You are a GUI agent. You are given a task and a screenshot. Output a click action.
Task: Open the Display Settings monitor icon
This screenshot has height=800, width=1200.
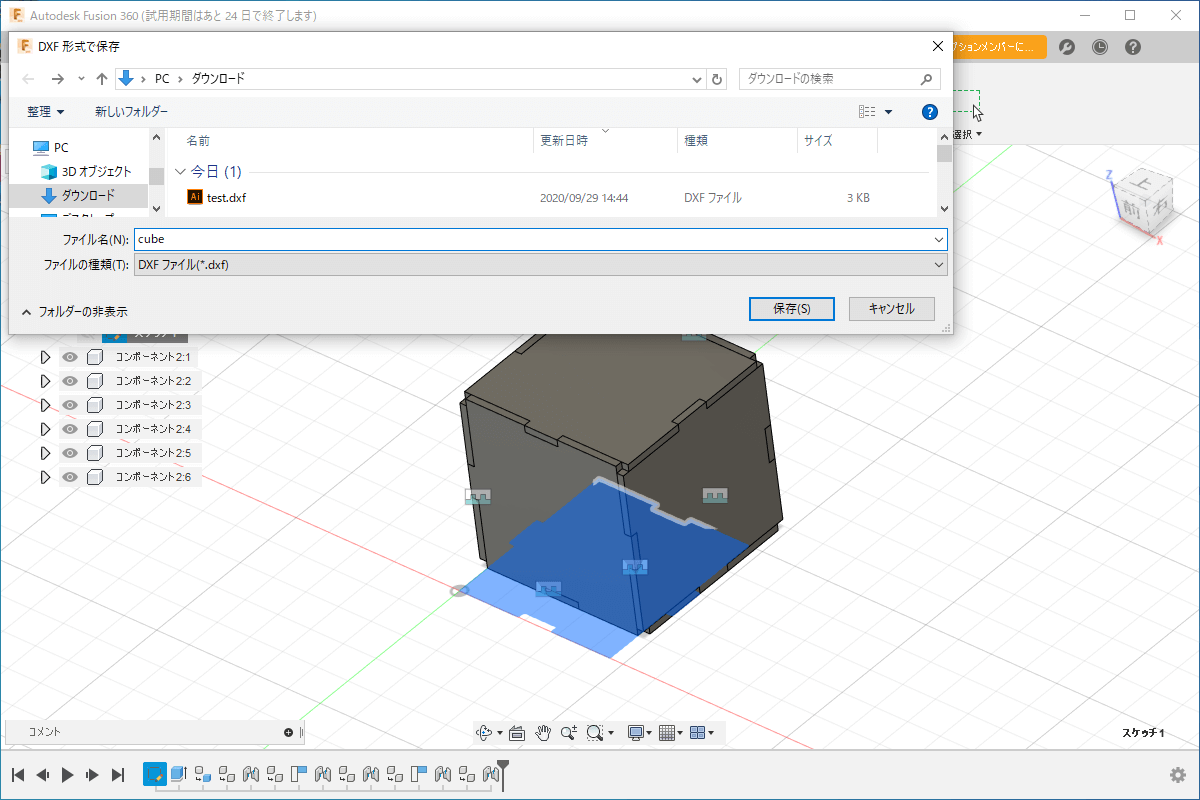(x=635, y=733)
